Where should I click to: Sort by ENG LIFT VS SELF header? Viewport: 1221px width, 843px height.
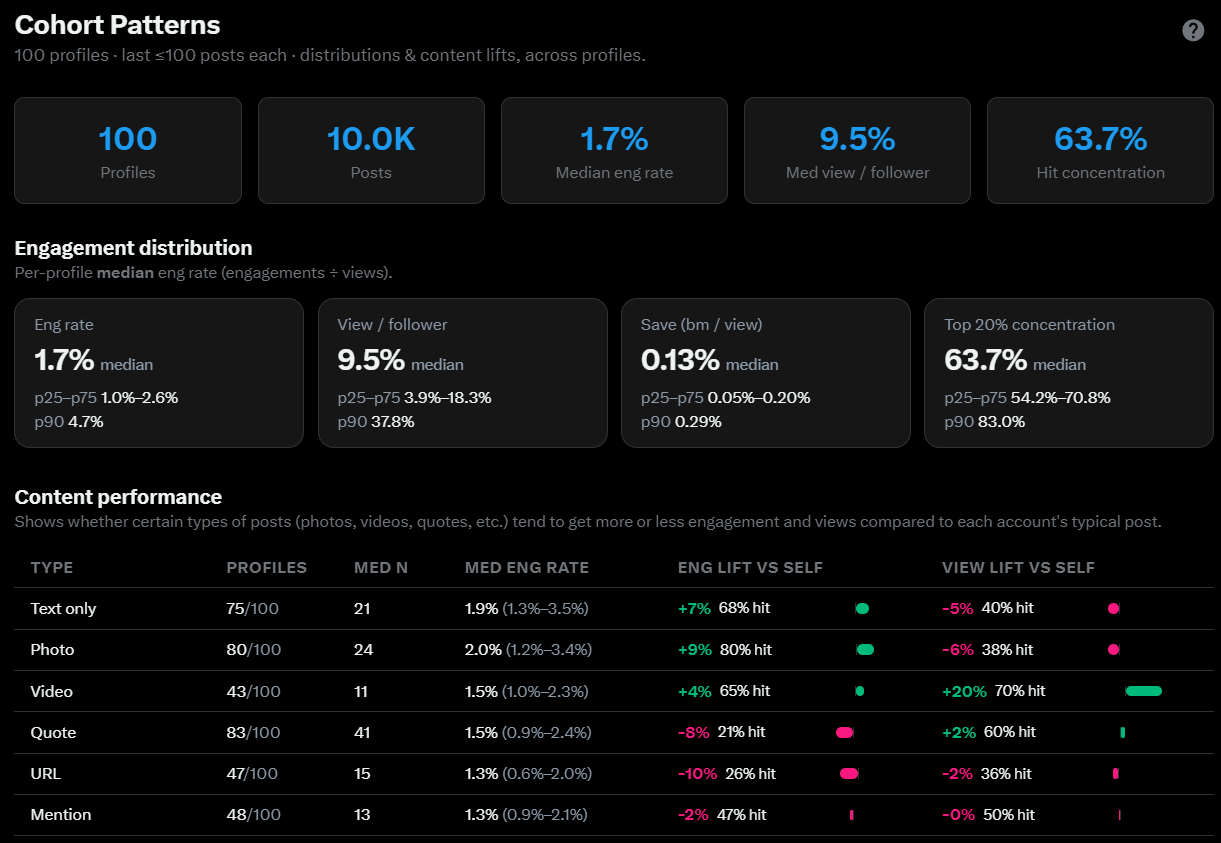[750, 567]
